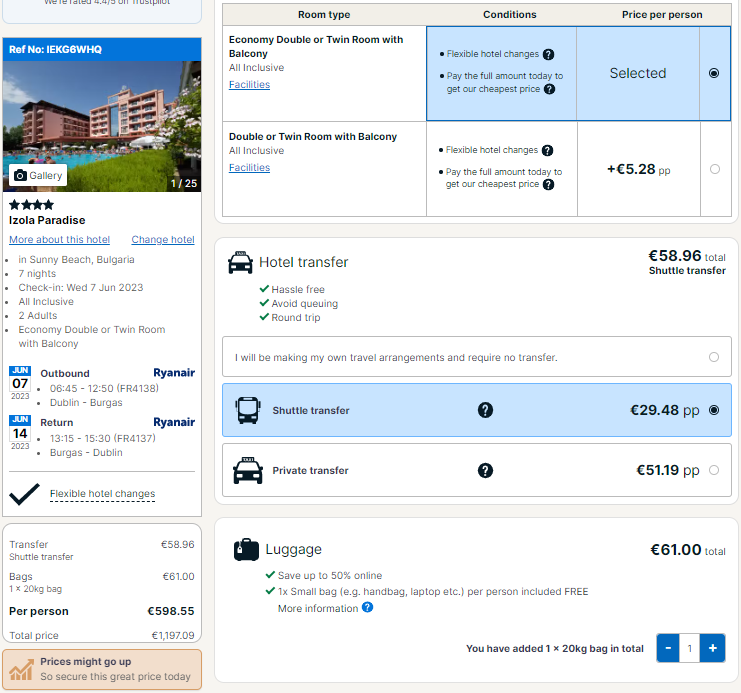Click the Price per person column header
The image size is (741, 693).
click(662, 15)
